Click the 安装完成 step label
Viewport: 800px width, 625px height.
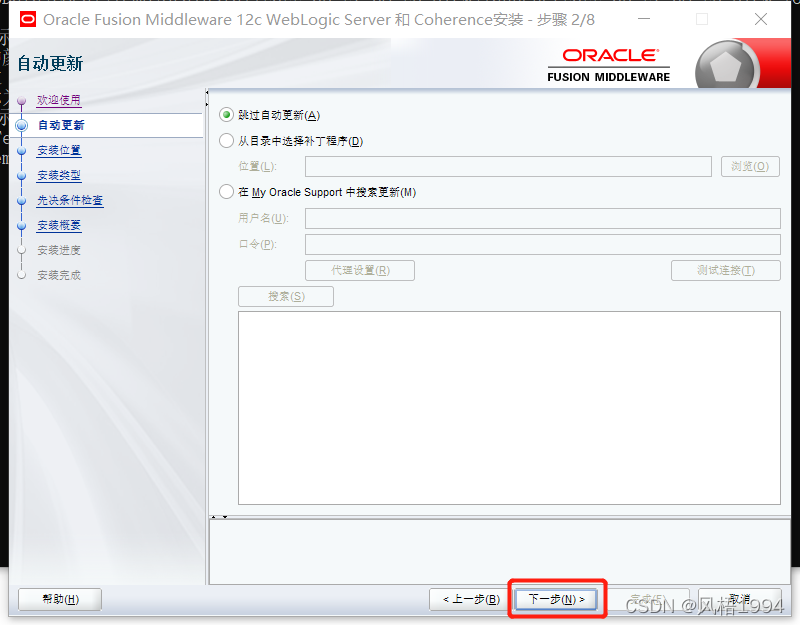point(59,275)
